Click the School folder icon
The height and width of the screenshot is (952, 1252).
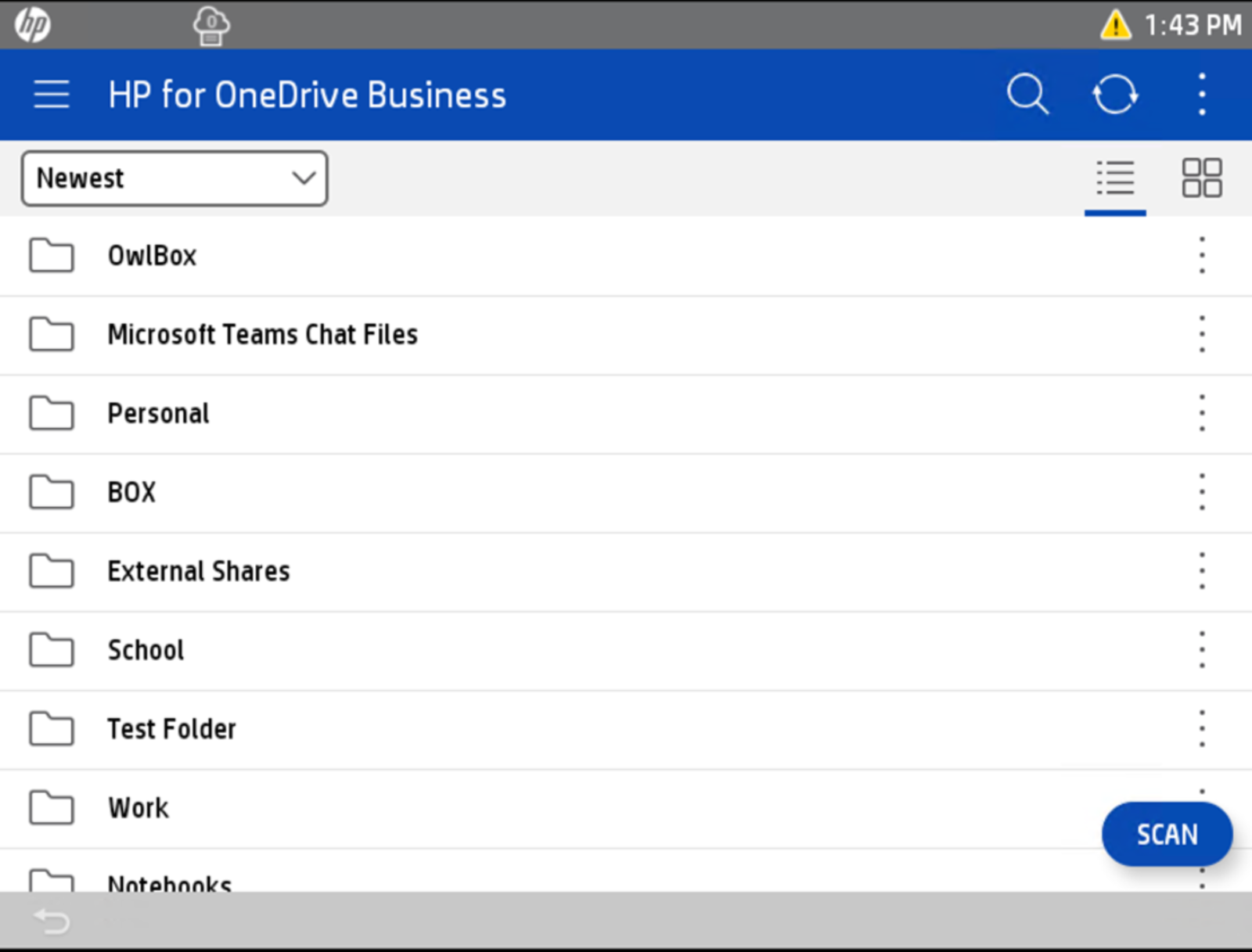tap(52, 650)
